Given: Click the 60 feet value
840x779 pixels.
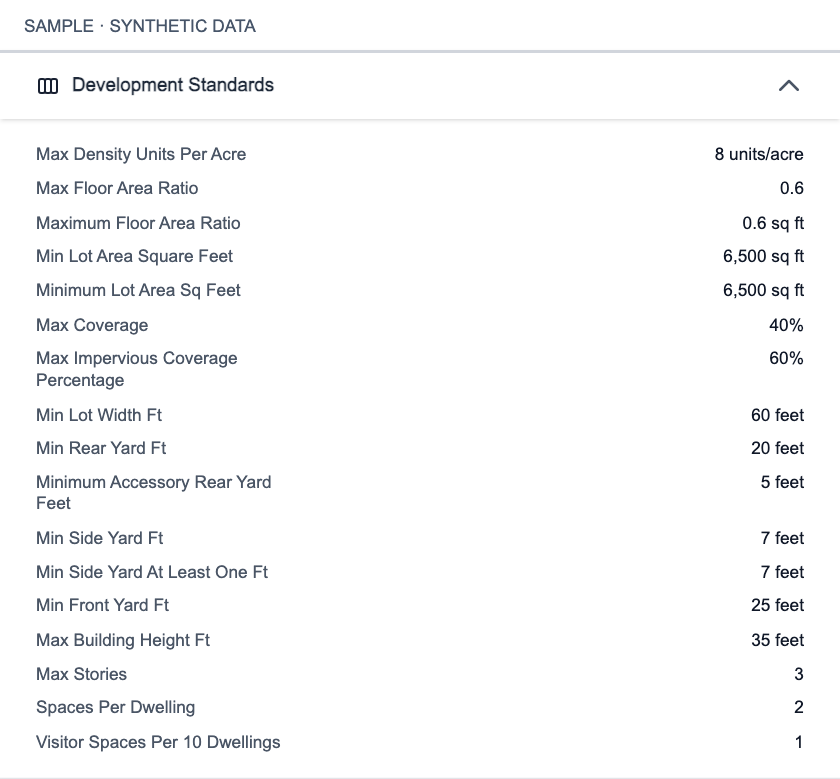Looking at the screenshot, I should (x=777, y=415).
